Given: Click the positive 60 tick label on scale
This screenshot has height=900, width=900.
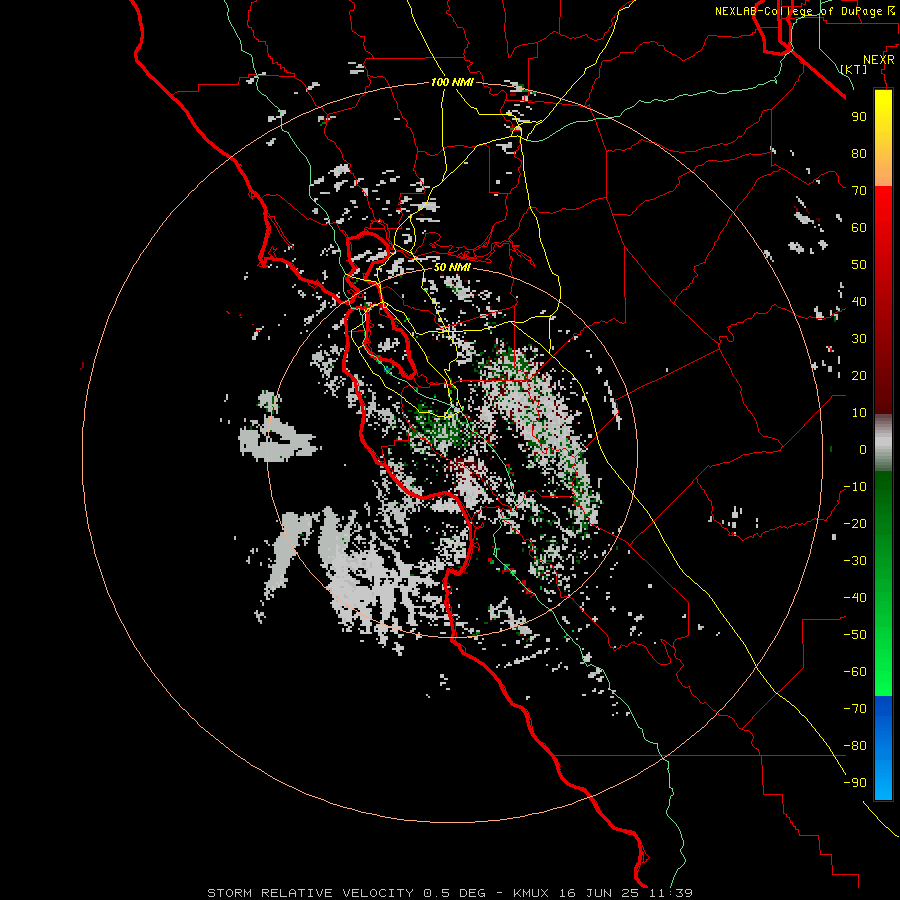Looking at the screenshot, I should coord(859,227).
